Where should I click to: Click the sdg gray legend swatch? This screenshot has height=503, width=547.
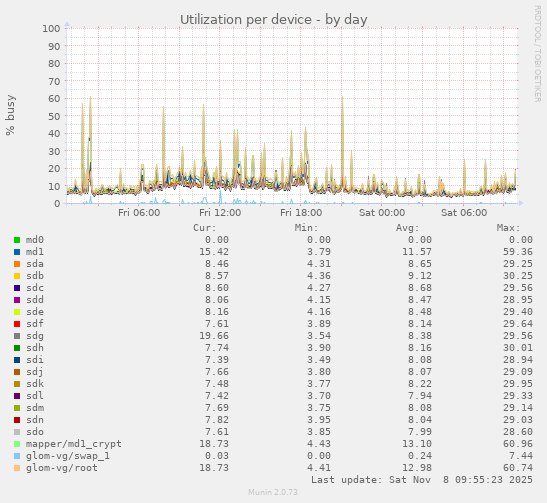tap(17, 336)
